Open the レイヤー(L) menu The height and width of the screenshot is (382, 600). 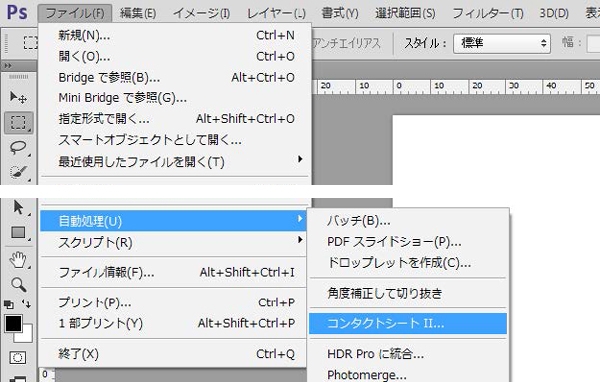coord(276,13)
